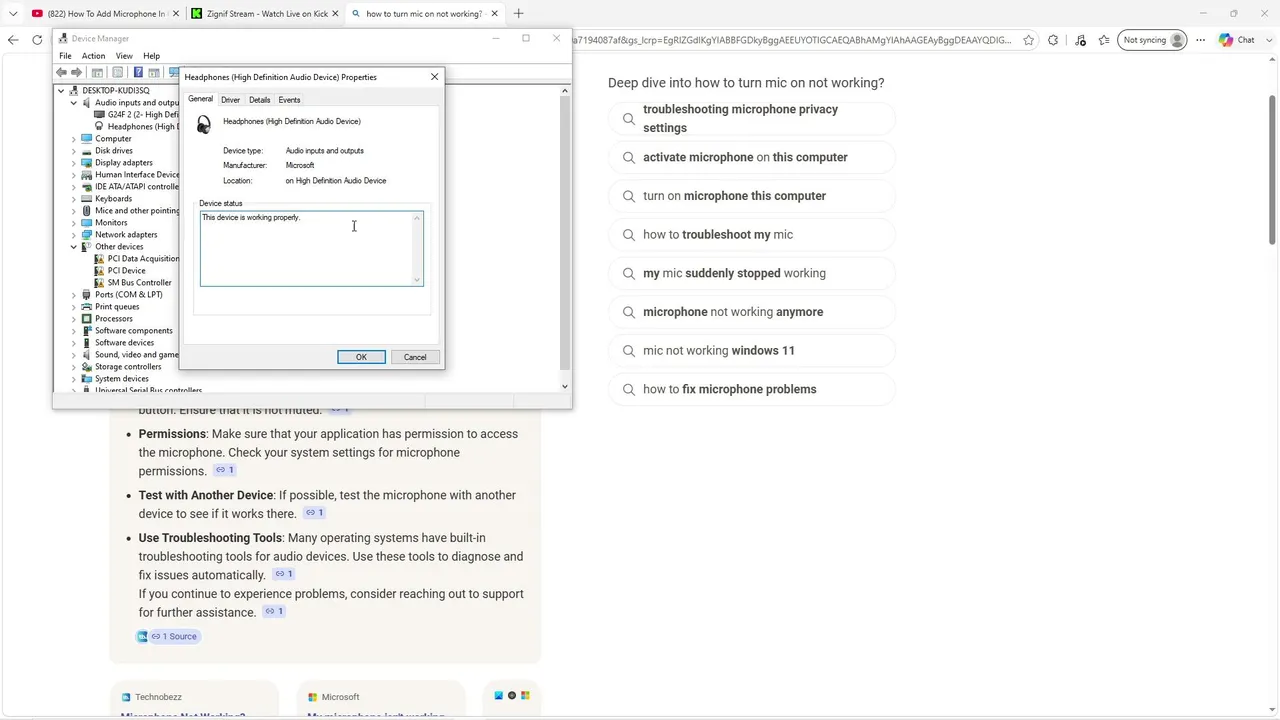Click the Processors category icon in Device Manager
This screenshot has height=720, width=1280.
point(87,319)
